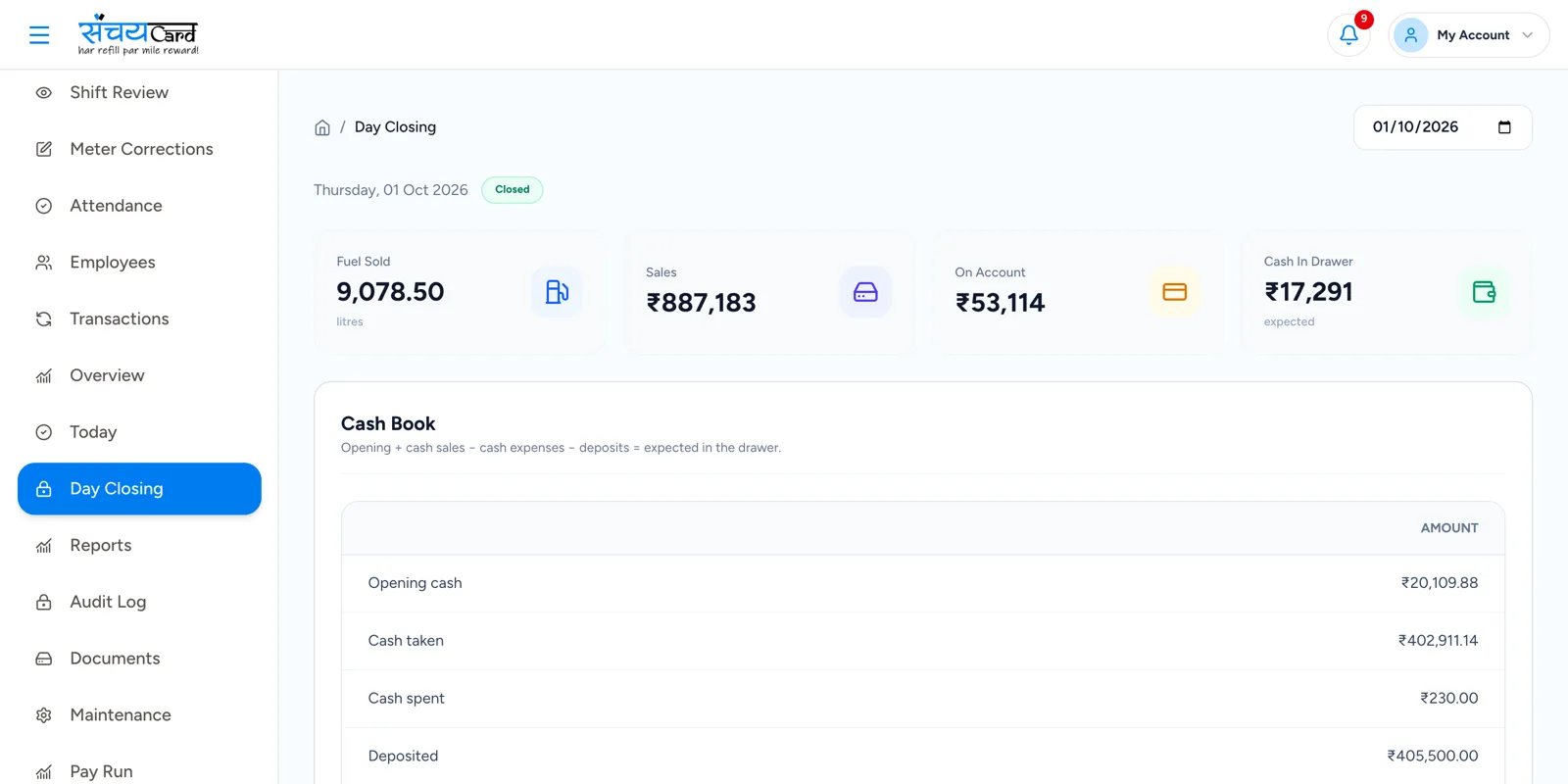
Task: Go to Transactions
Action: [139, 319]
